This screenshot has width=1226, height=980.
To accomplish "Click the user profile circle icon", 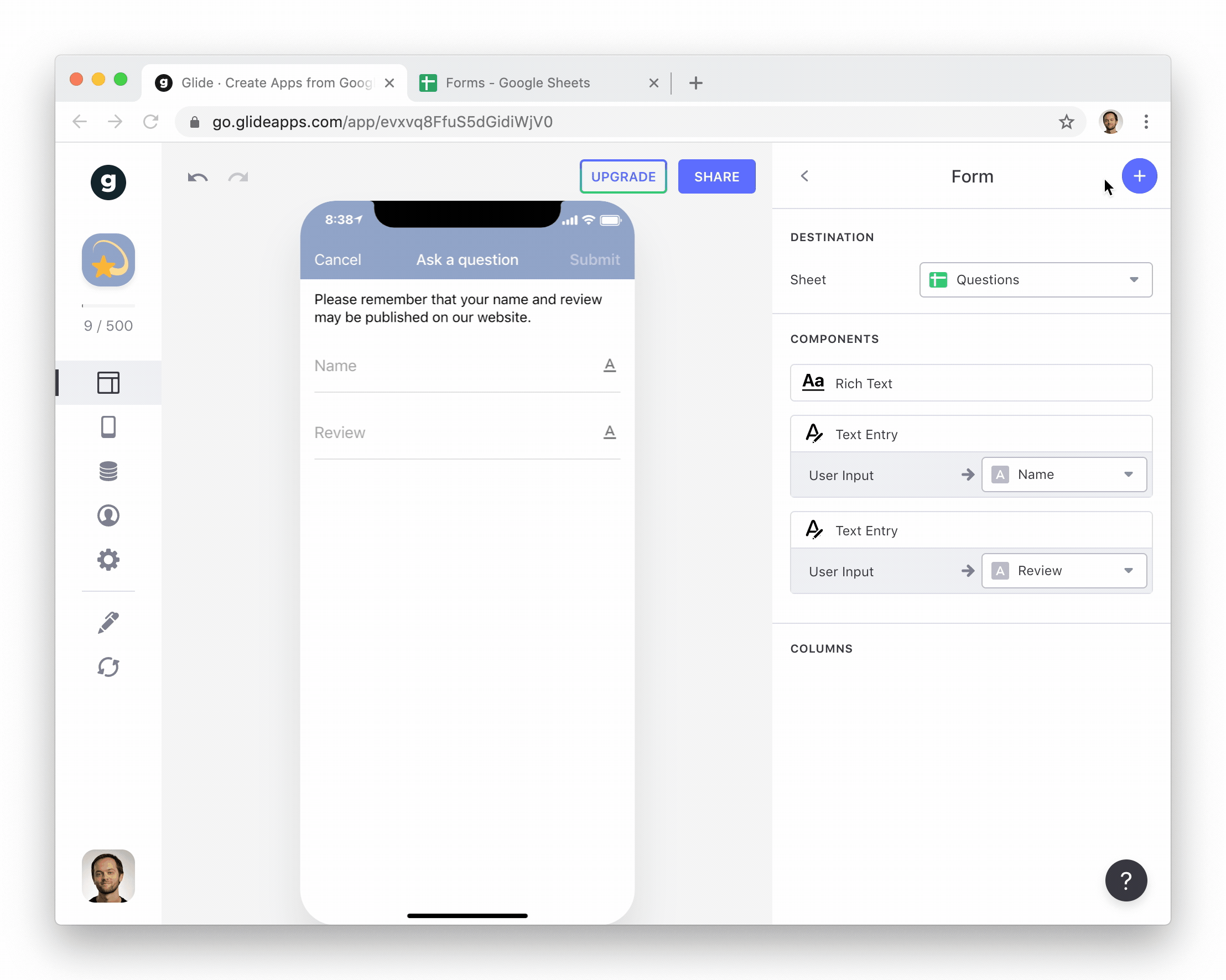I will (108, 515).
